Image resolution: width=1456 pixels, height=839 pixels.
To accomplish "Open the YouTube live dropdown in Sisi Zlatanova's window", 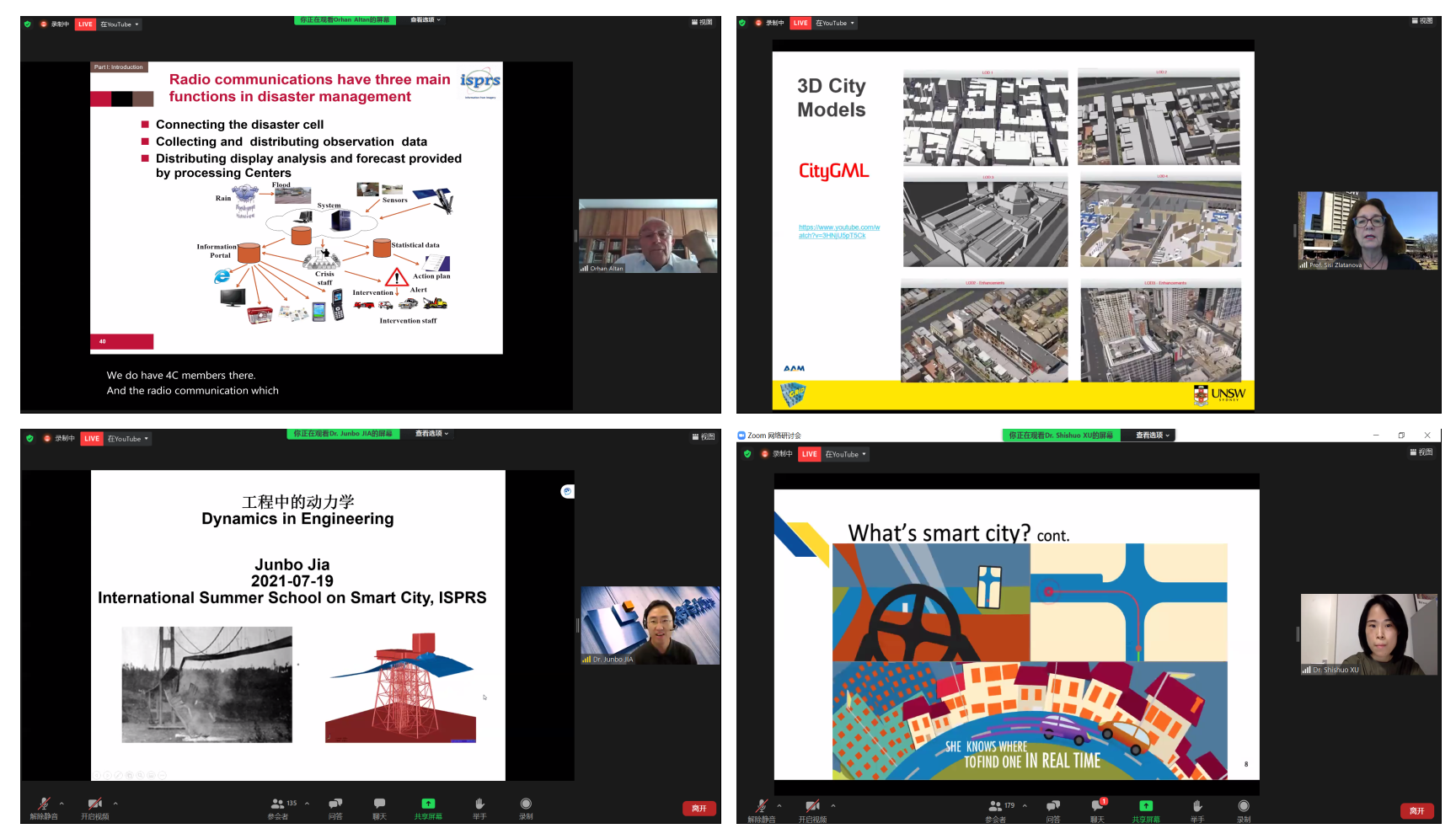I will pos(834,24).
